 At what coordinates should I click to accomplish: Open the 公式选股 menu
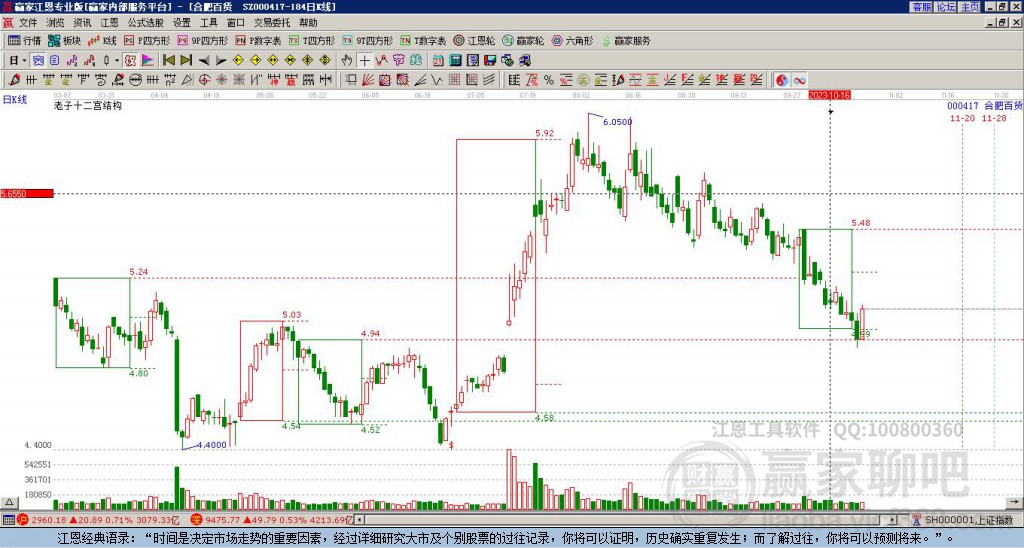[146, 23]
